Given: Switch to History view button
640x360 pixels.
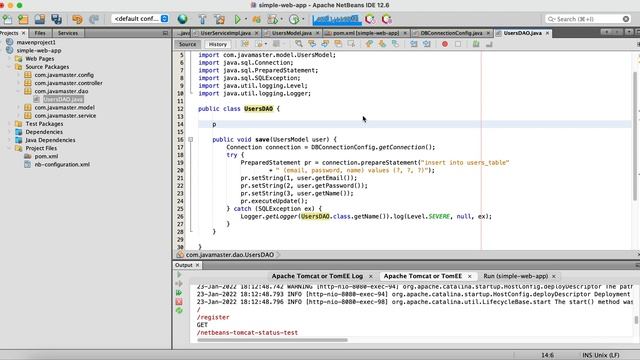Looking at the screenshot, I should tap(218, 44).
